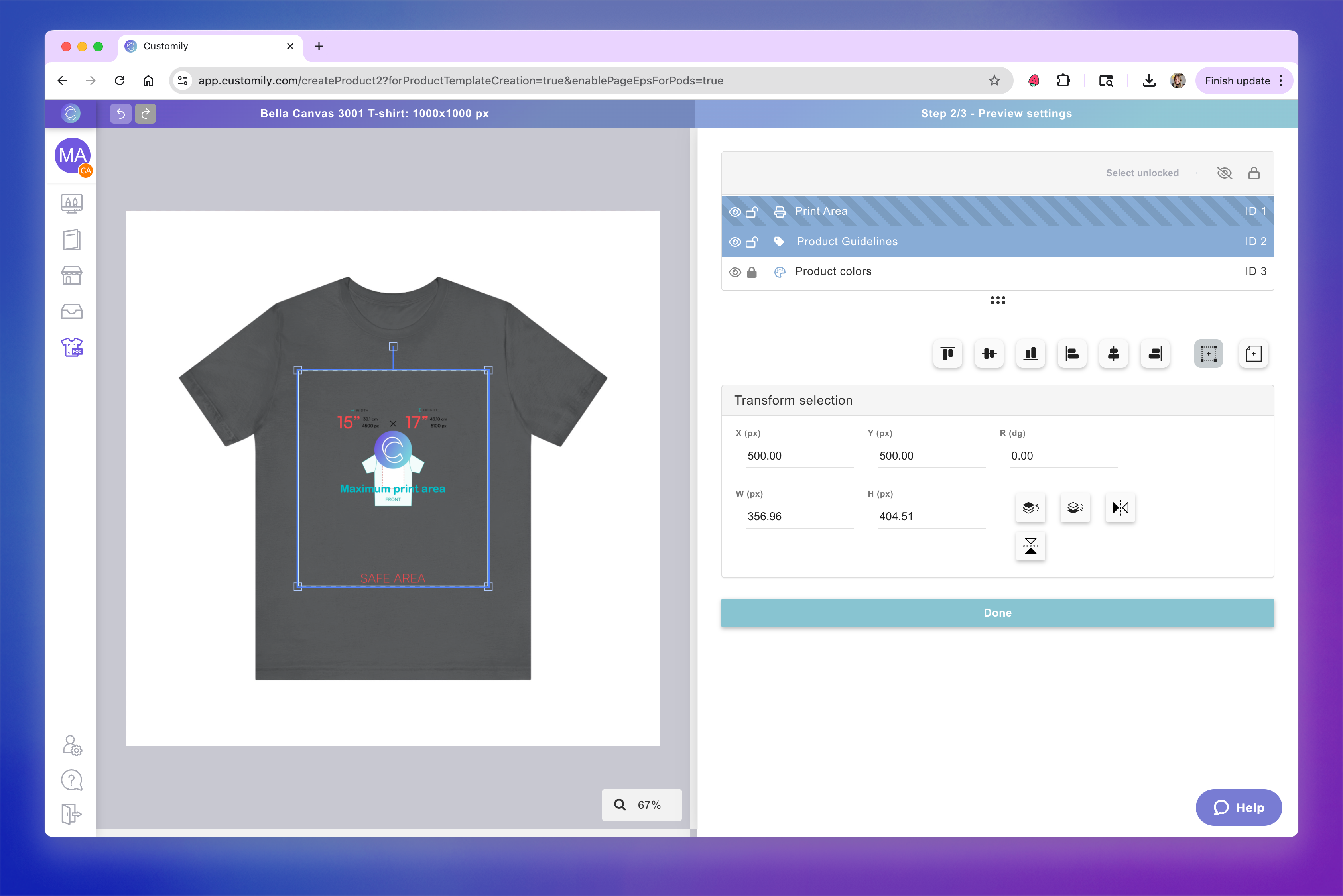Click the align left icon
Screen dimensions: 1343x896
(x=1072, y=354)
